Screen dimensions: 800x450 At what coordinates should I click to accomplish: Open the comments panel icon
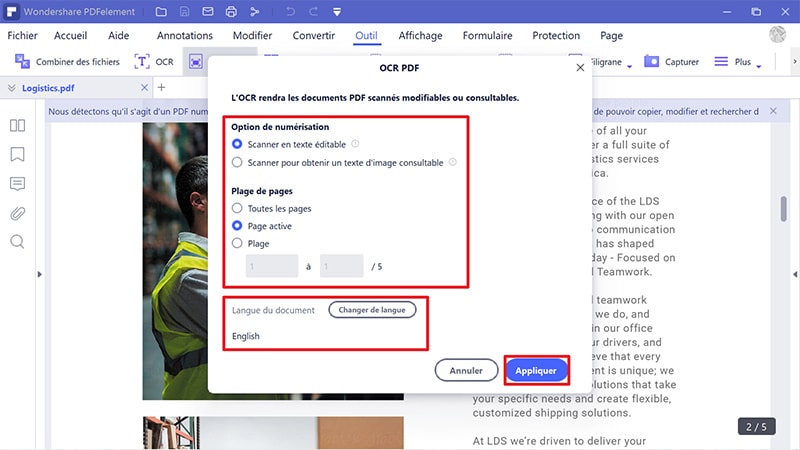pyautogui.click(x=17, y=184)
